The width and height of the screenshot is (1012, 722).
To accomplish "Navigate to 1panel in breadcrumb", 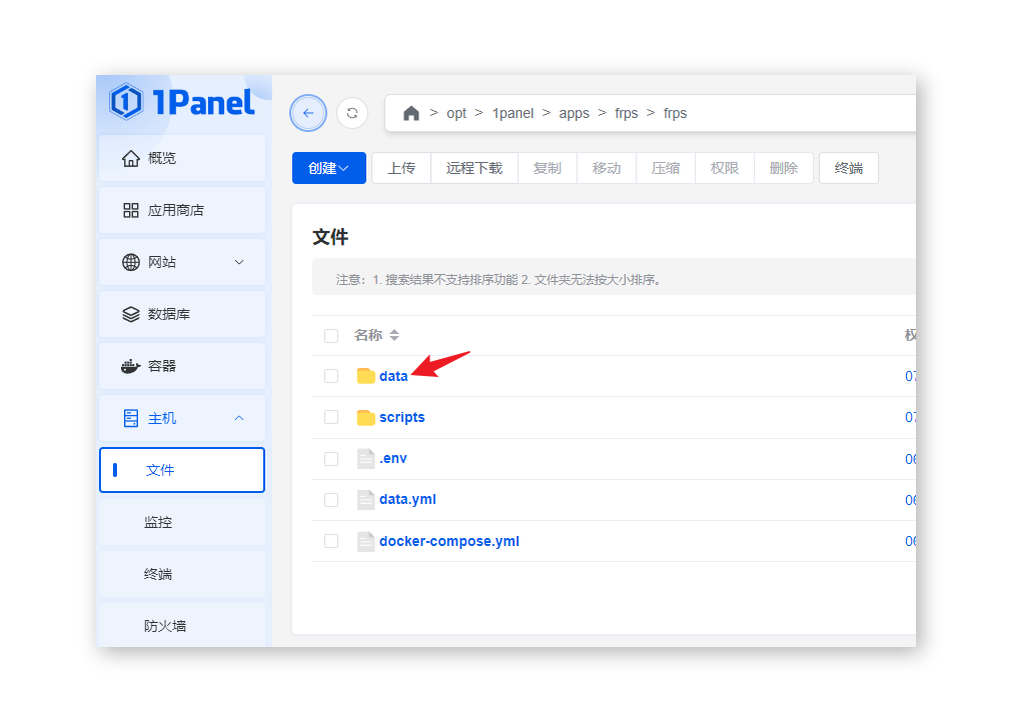I will click(x=513, y=114).
